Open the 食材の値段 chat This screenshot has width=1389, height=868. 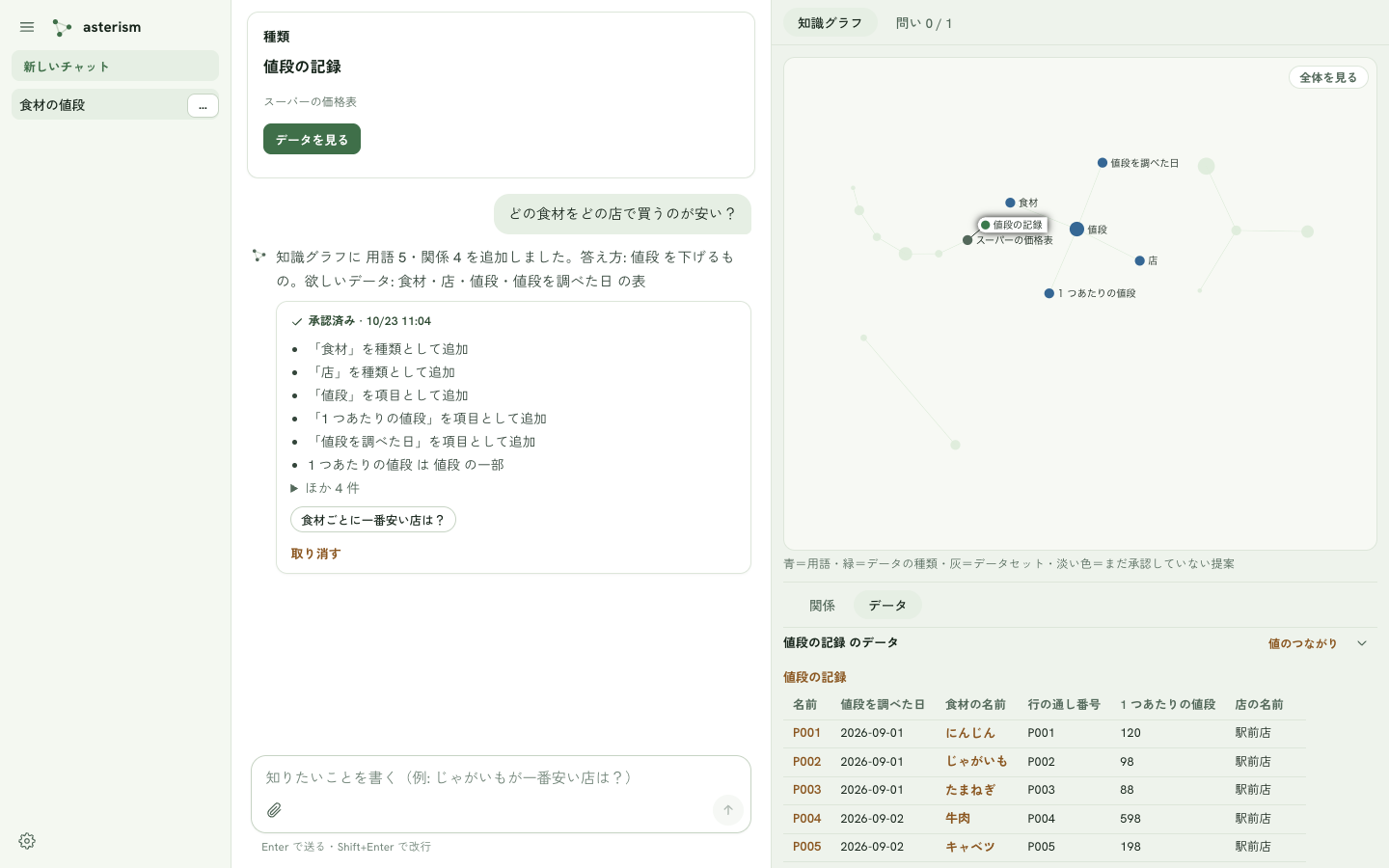pyautogui.click(x=97, y=105)
